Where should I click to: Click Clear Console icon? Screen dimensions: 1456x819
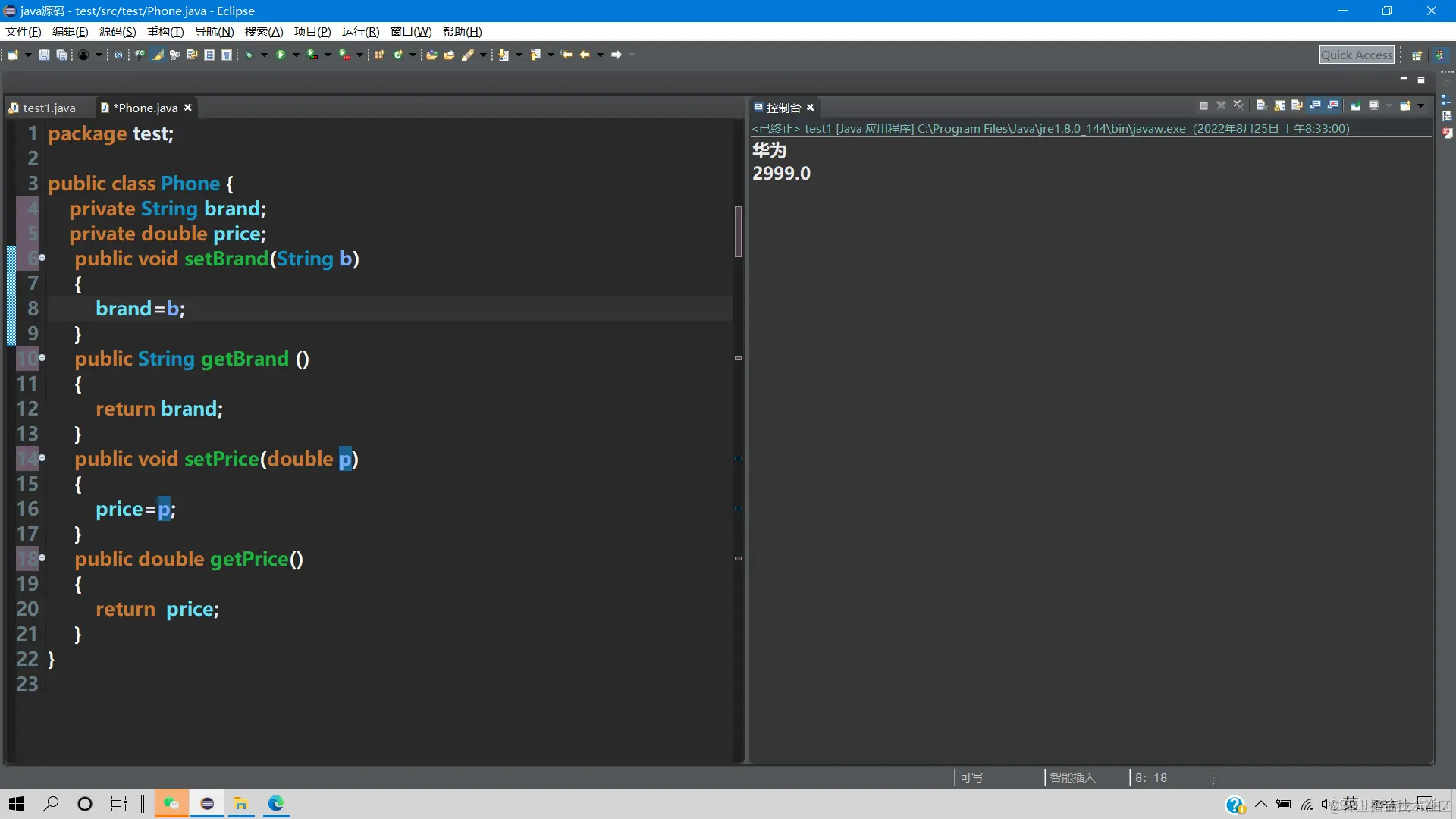point(1261,106)
